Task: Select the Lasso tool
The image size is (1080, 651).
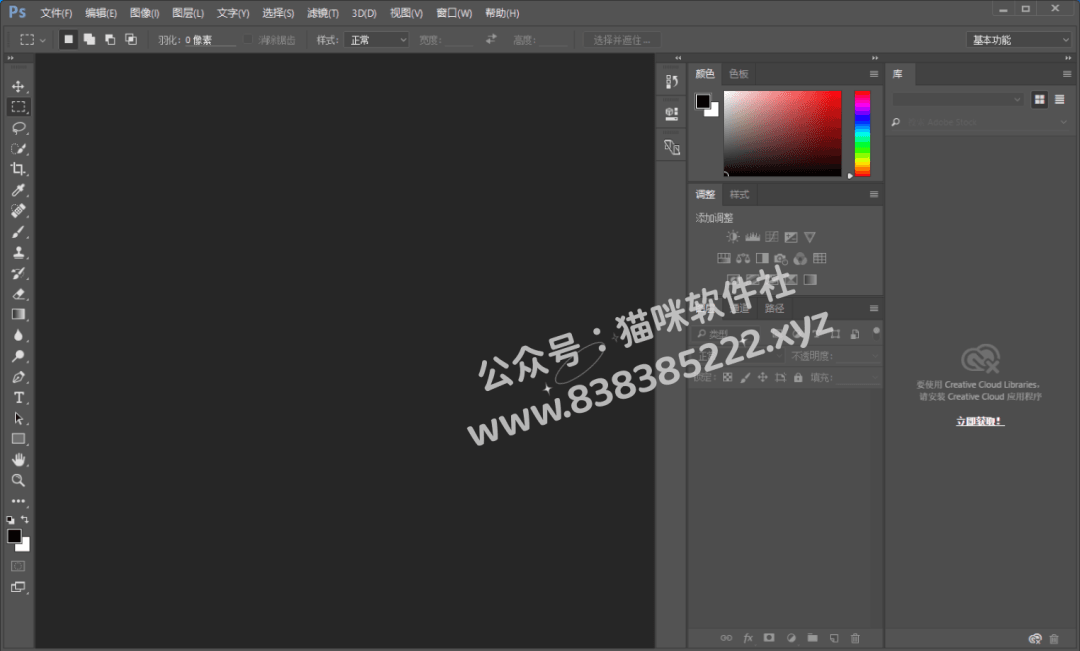Action: (18, 128)
